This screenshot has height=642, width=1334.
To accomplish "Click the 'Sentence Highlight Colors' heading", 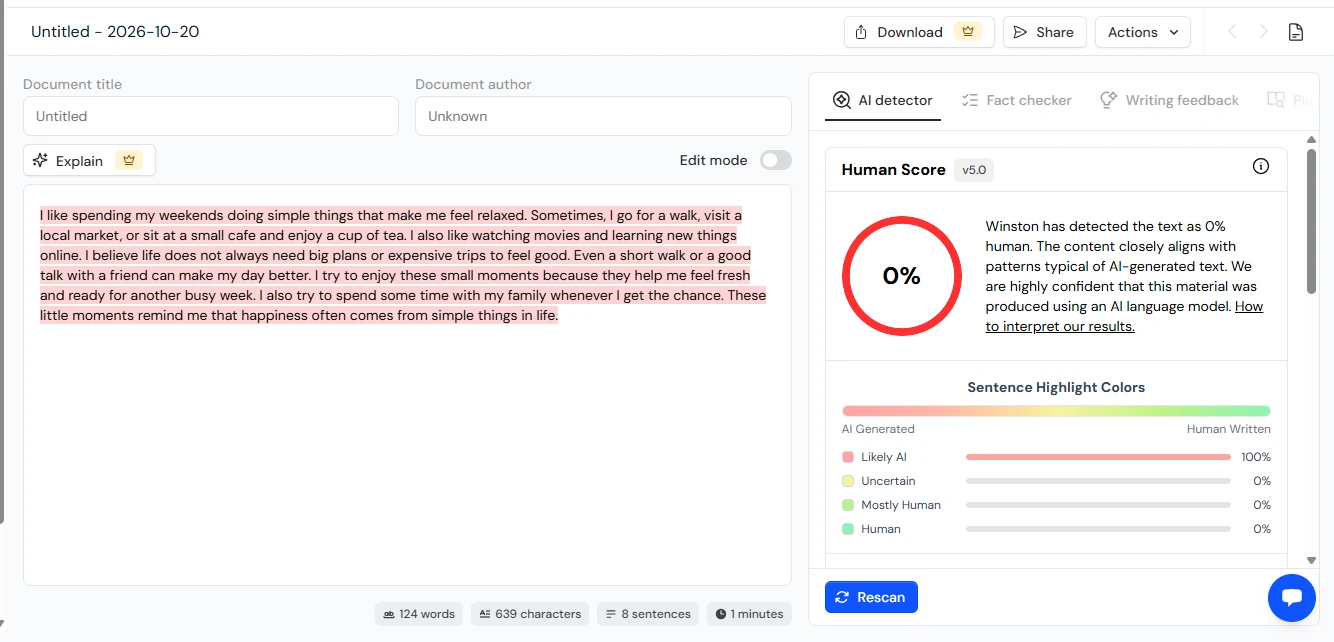I will click(1056, 387).
